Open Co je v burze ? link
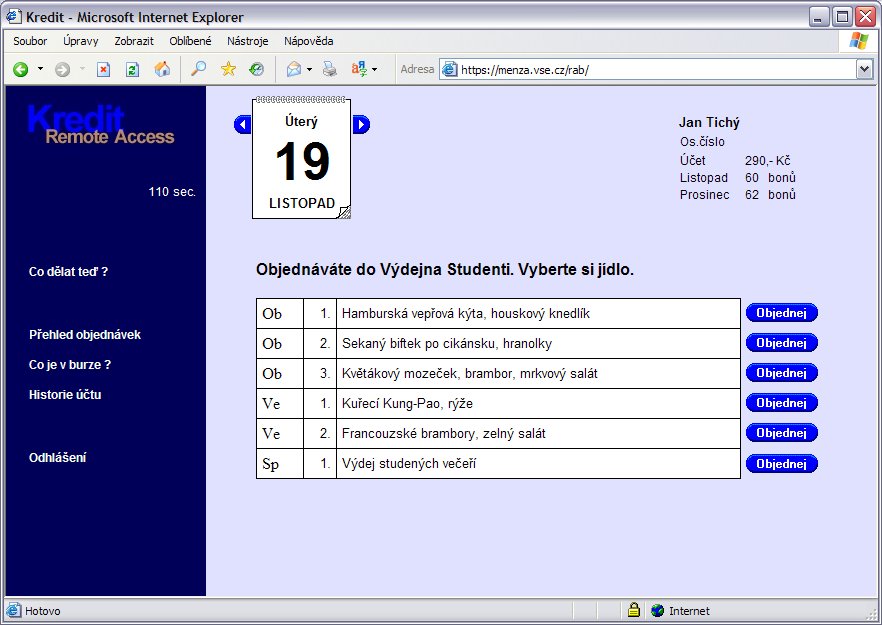 (x=70, y=365)
